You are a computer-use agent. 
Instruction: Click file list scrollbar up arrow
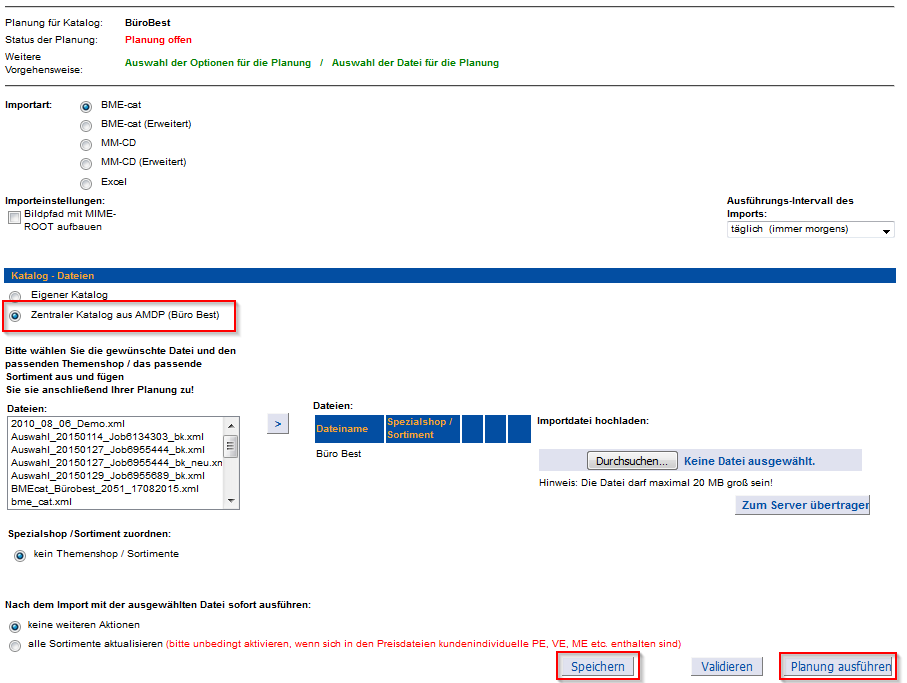click(231, 426)
